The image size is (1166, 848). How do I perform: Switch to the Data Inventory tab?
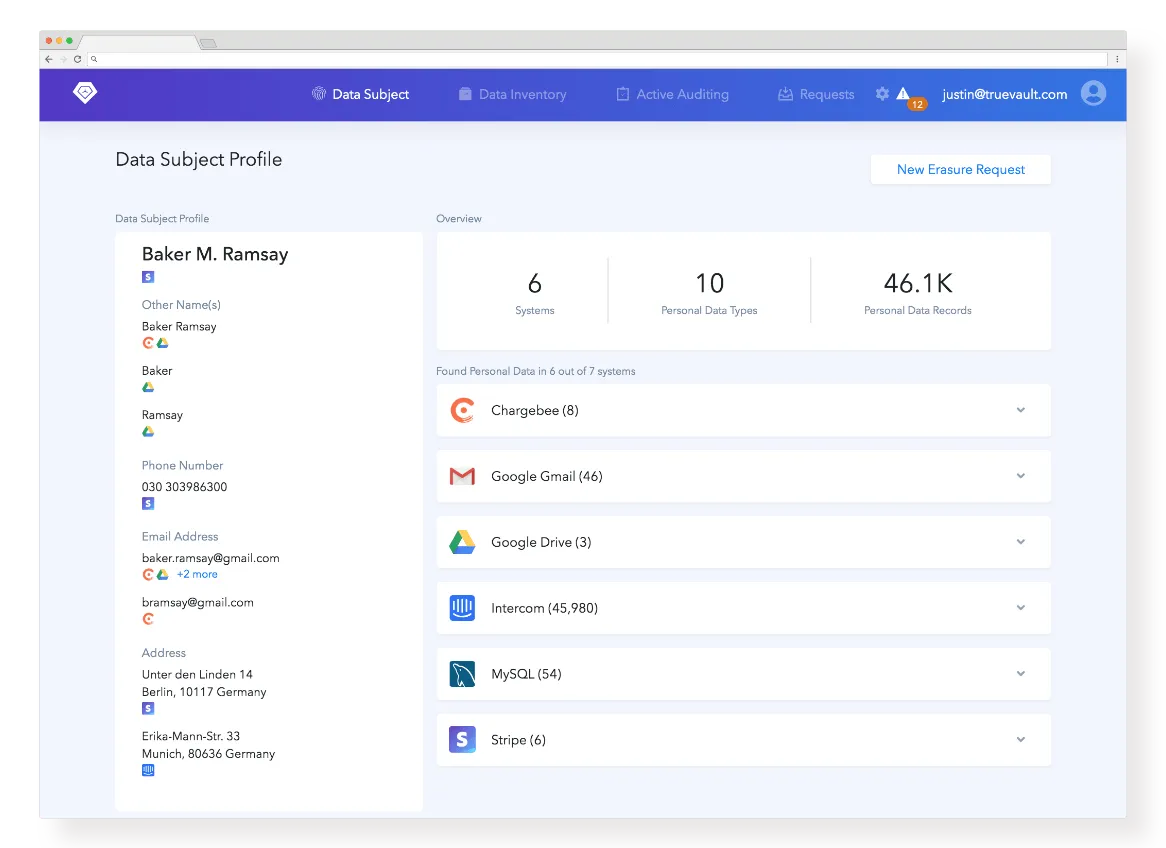(x=512, y=94)
